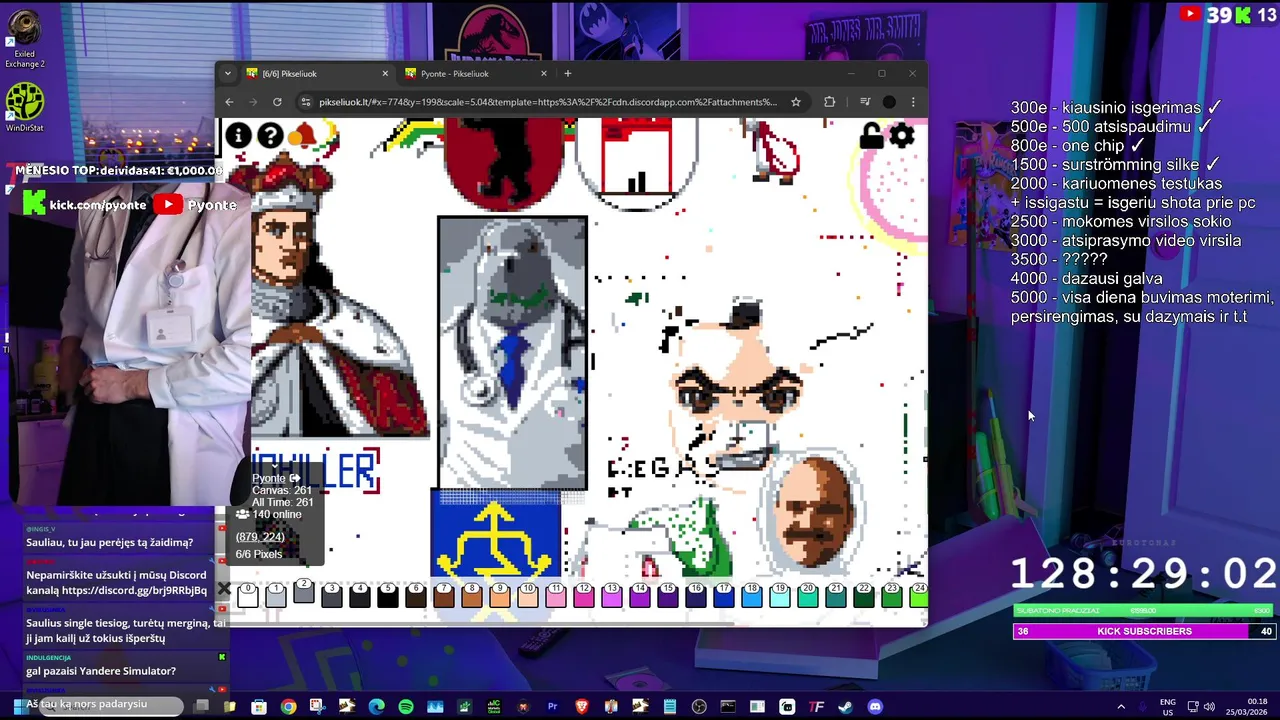This screenshot has height=720, width=1280.
Task: Open the Chrome three-dot menu
Action: (913, 102)
